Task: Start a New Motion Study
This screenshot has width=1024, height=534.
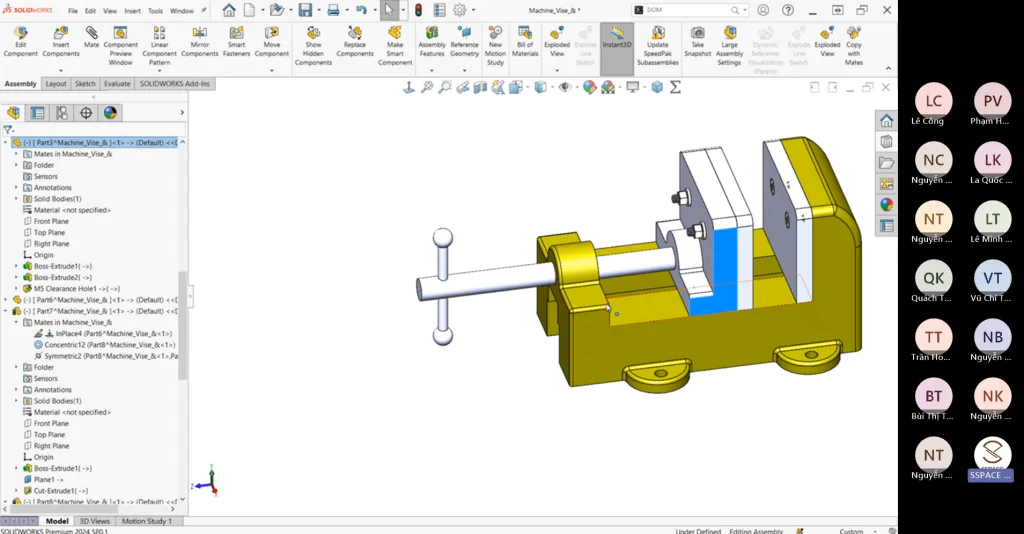Action: point(495,46)
